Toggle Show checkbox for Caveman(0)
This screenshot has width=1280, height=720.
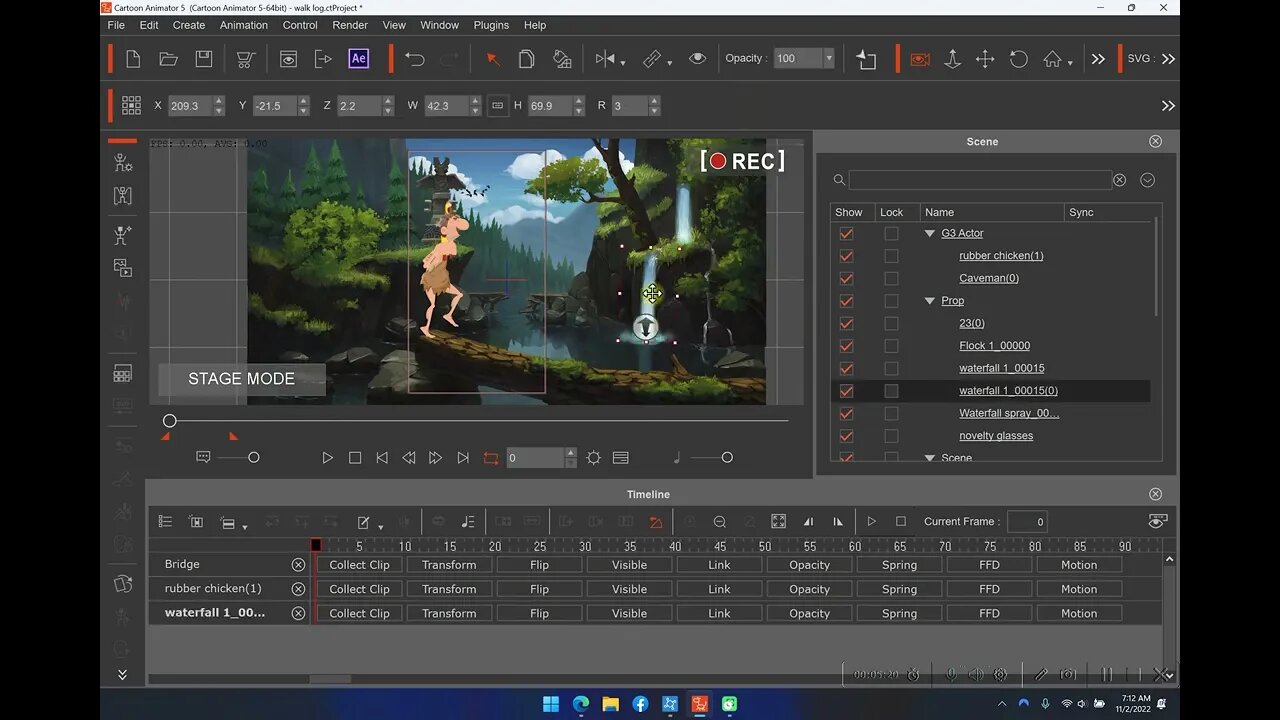(847, 278)
